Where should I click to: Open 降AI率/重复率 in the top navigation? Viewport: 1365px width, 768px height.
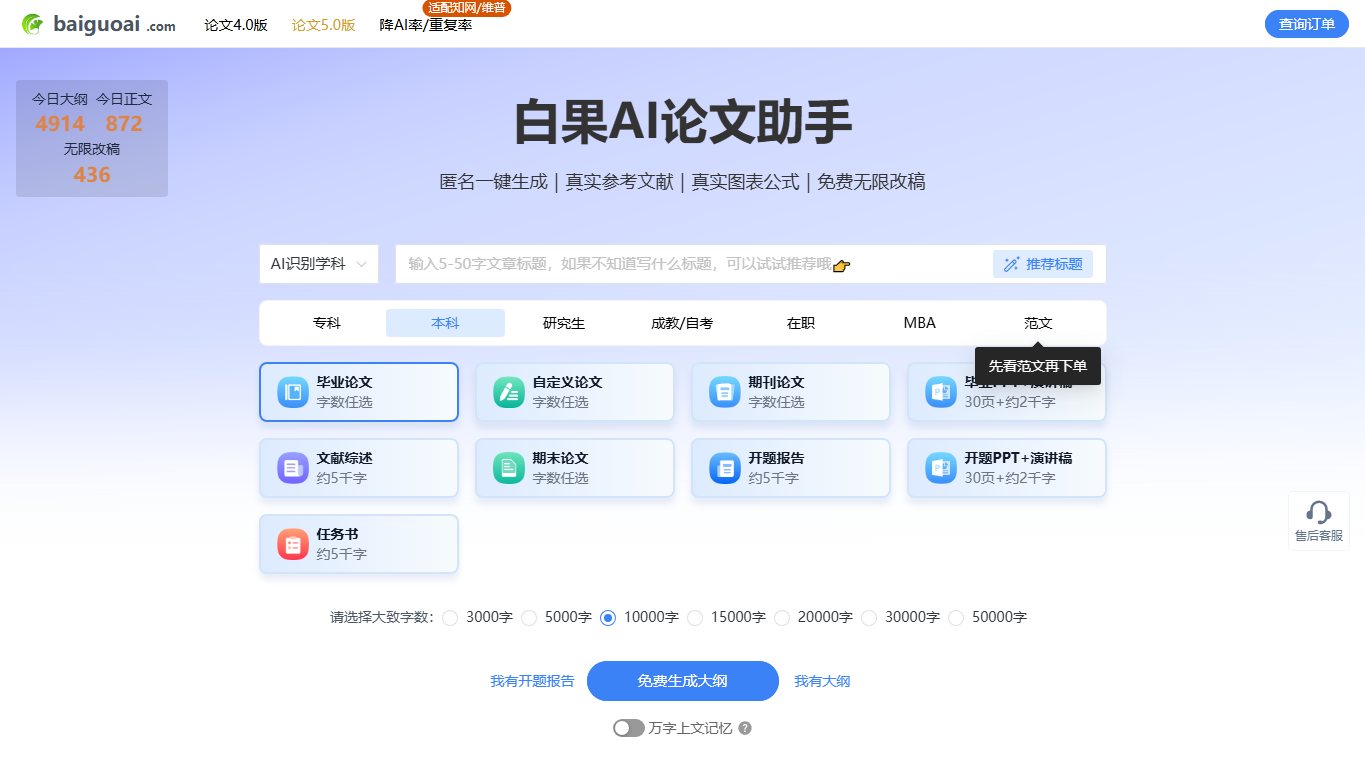coord(426,25)
